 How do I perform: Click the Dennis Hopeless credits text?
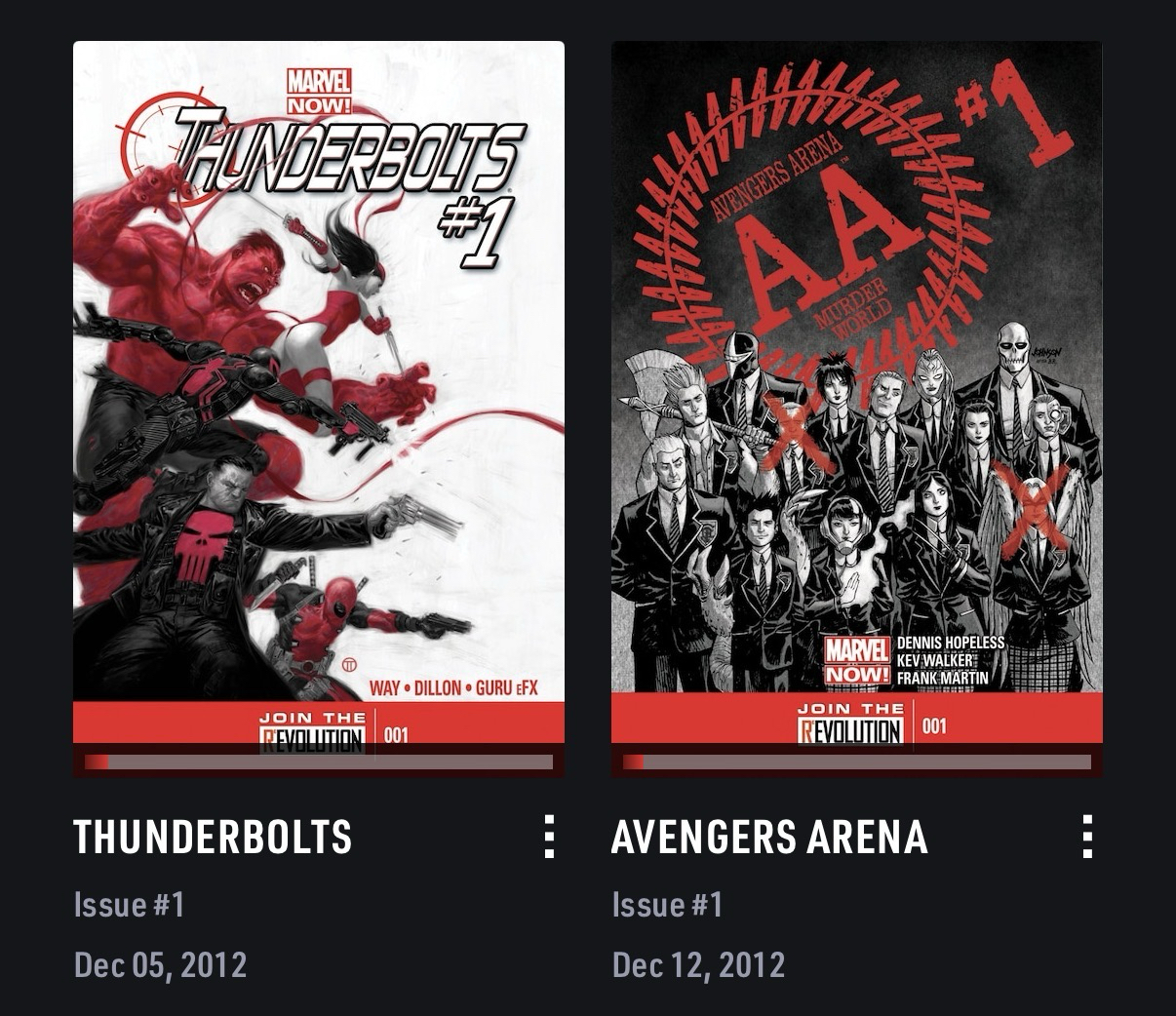(x=950, y=644)
